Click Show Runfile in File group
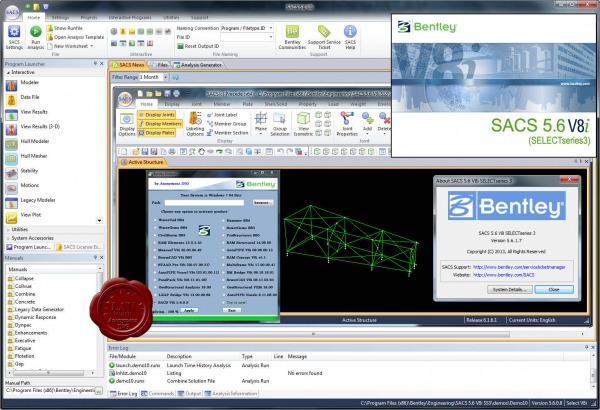 tap(64, 28)
